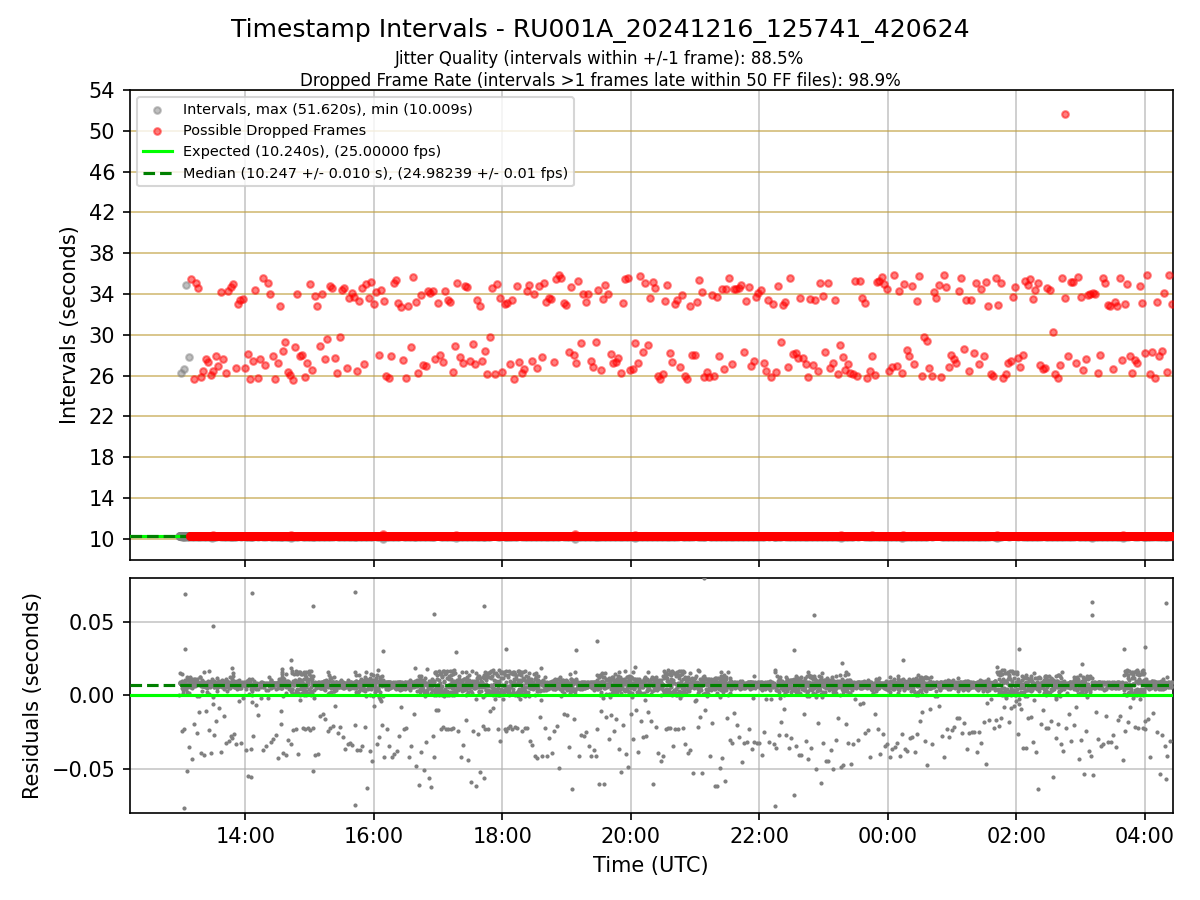Click the plot title 'Timestamp Intervals - RU001A_20241216_125741_420624'
The height and width of the screenshot is (900, 1200).
point(600,29)
